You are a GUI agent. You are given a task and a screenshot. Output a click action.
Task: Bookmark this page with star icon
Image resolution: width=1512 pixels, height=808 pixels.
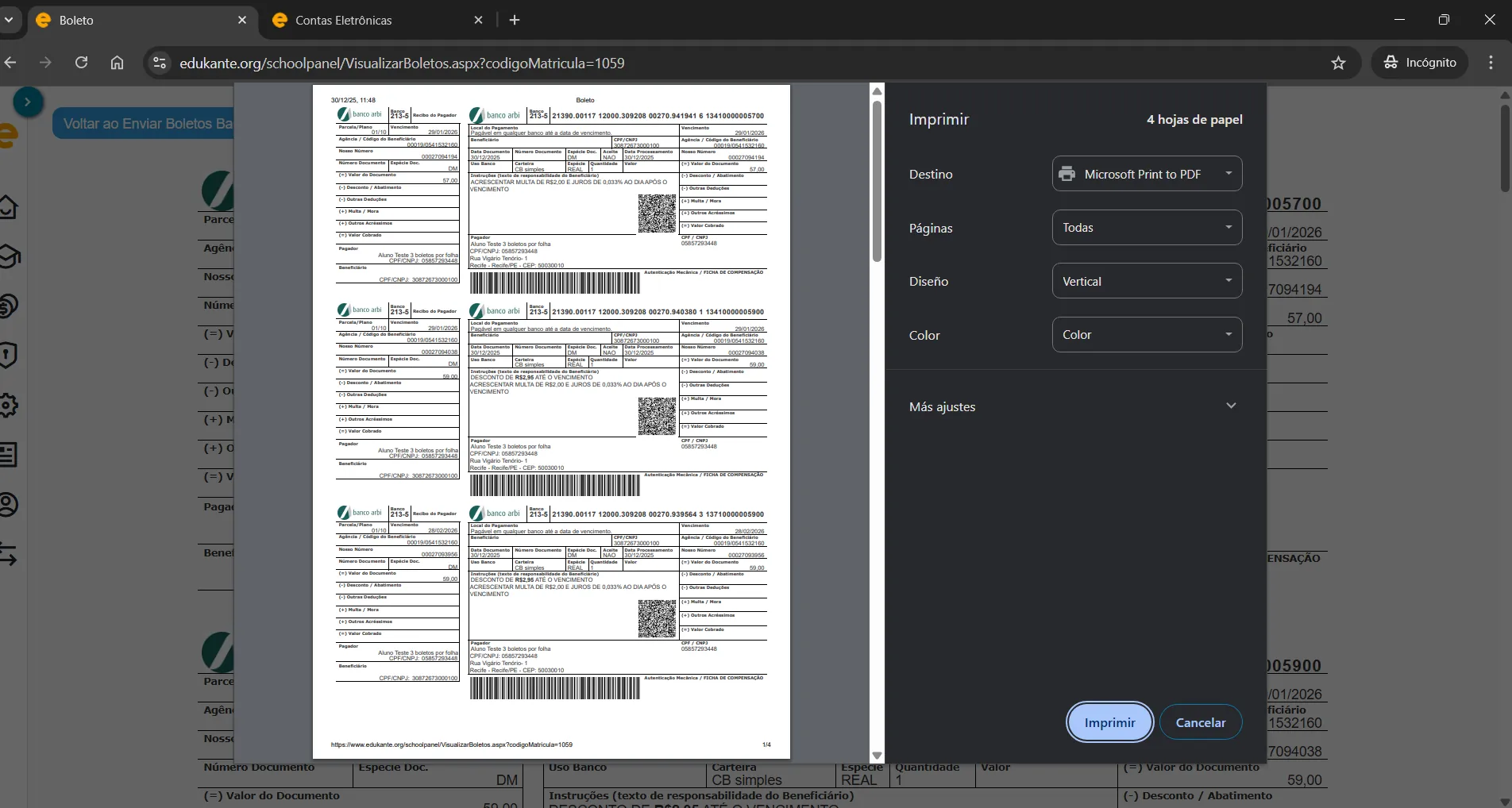click(x=1338, y=63)
